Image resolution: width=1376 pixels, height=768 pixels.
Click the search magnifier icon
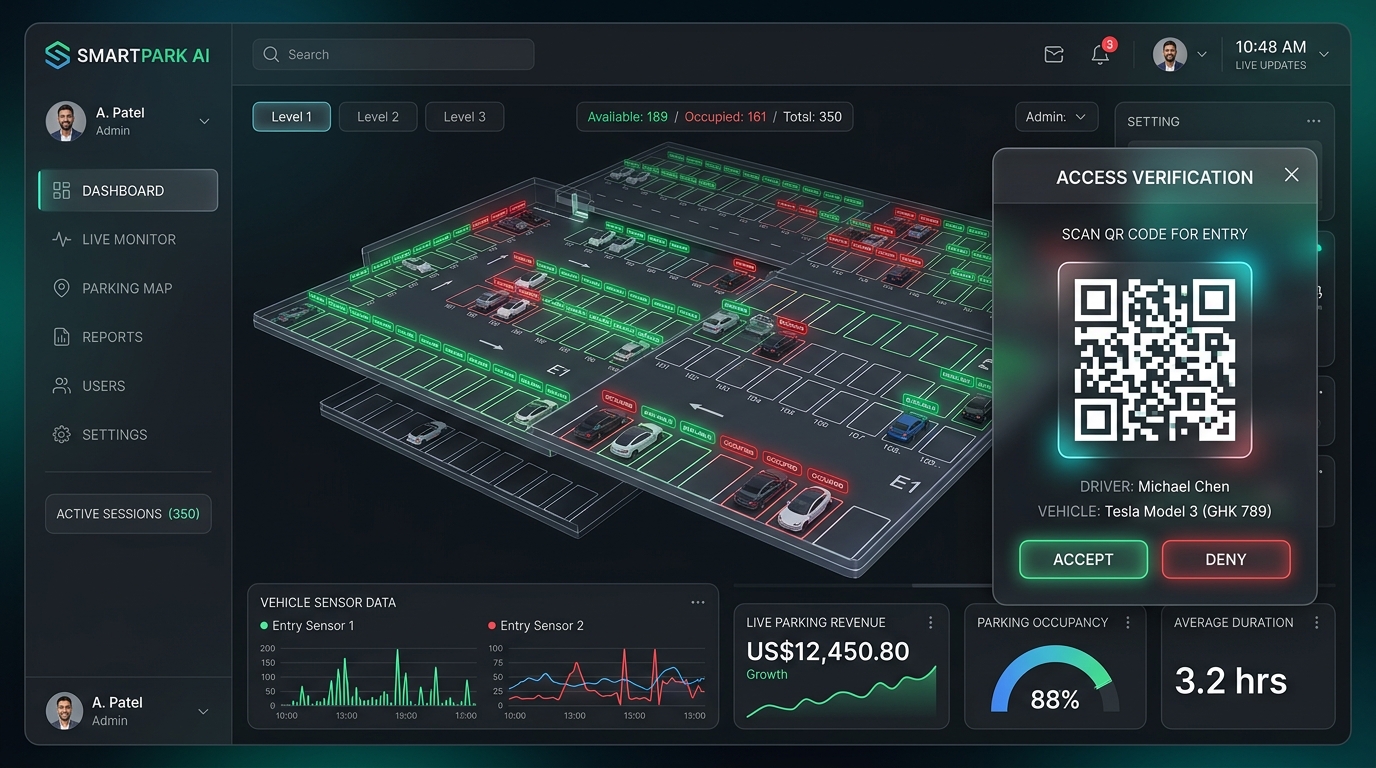(271, 55)
